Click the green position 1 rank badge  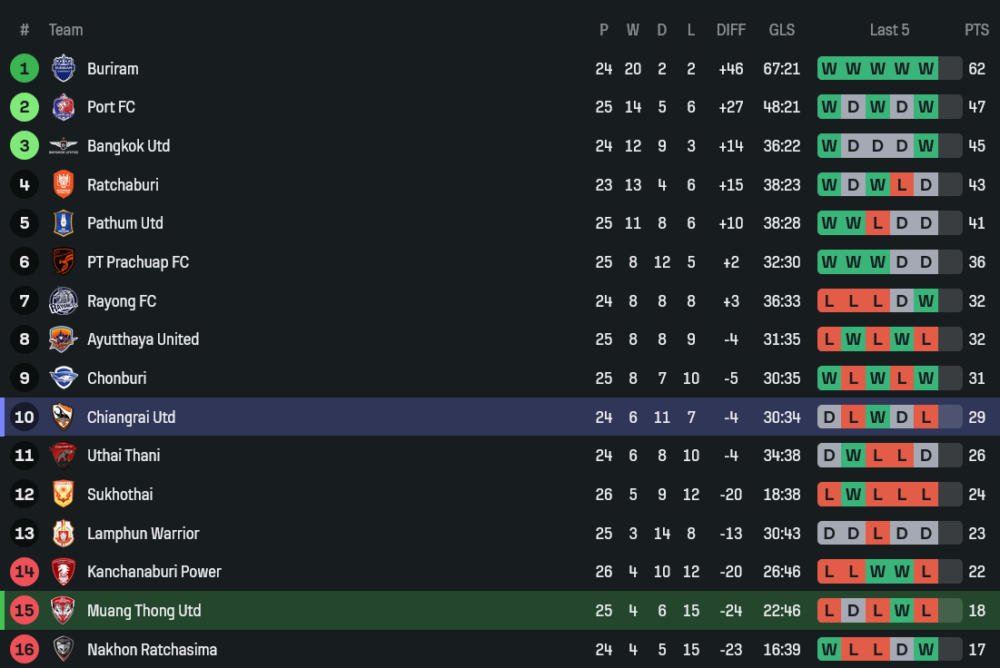(x=24, y=68)
